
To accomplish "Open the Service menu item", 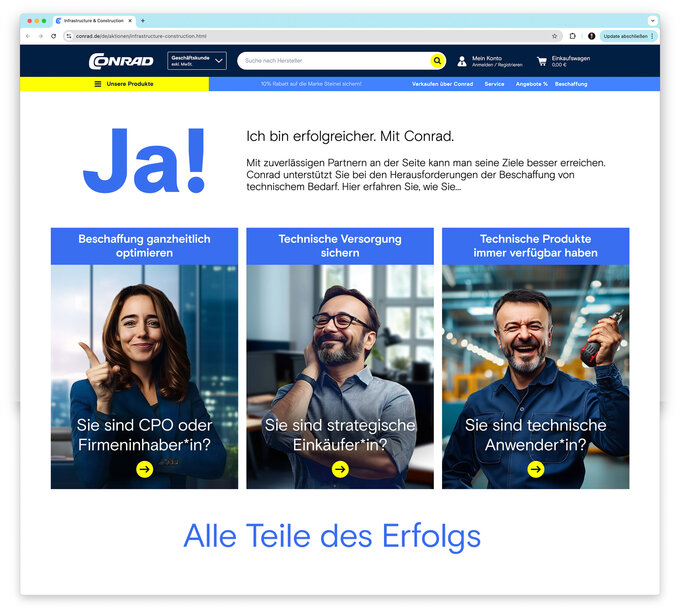I will 494,84.
